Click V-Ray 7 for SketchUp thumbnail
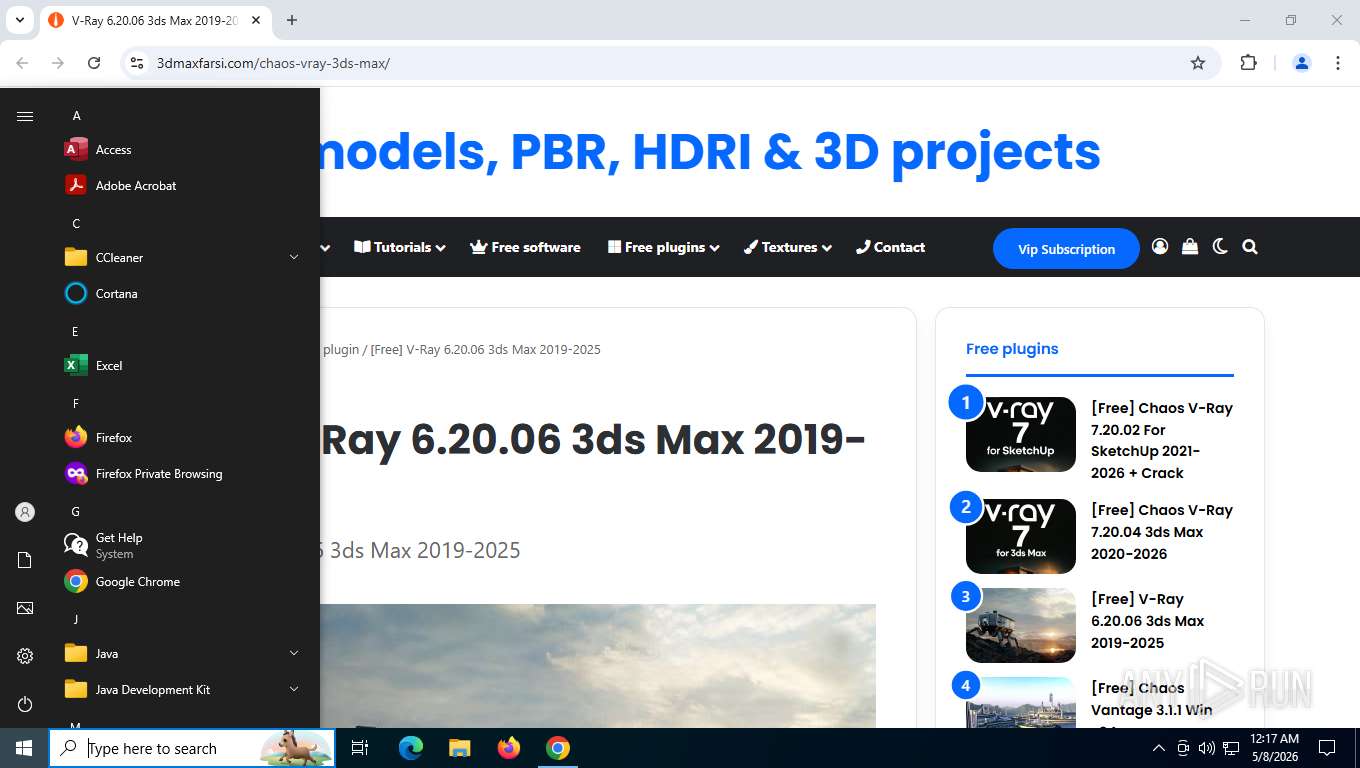1360x768 pixels. pos(1021,434)
